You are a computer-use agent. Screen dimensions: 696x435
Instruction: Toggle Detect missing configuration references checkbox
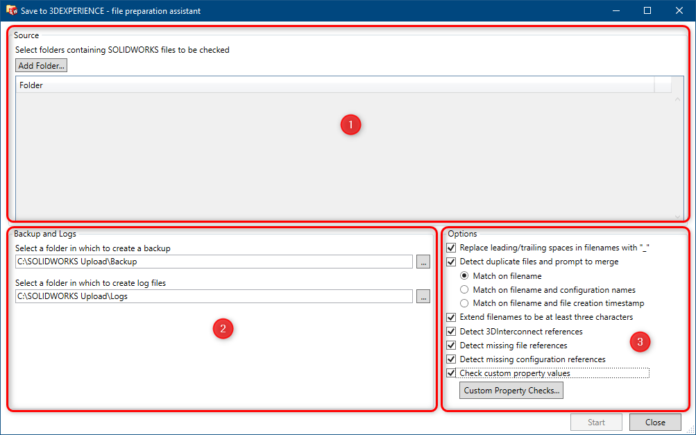point(451,359)
